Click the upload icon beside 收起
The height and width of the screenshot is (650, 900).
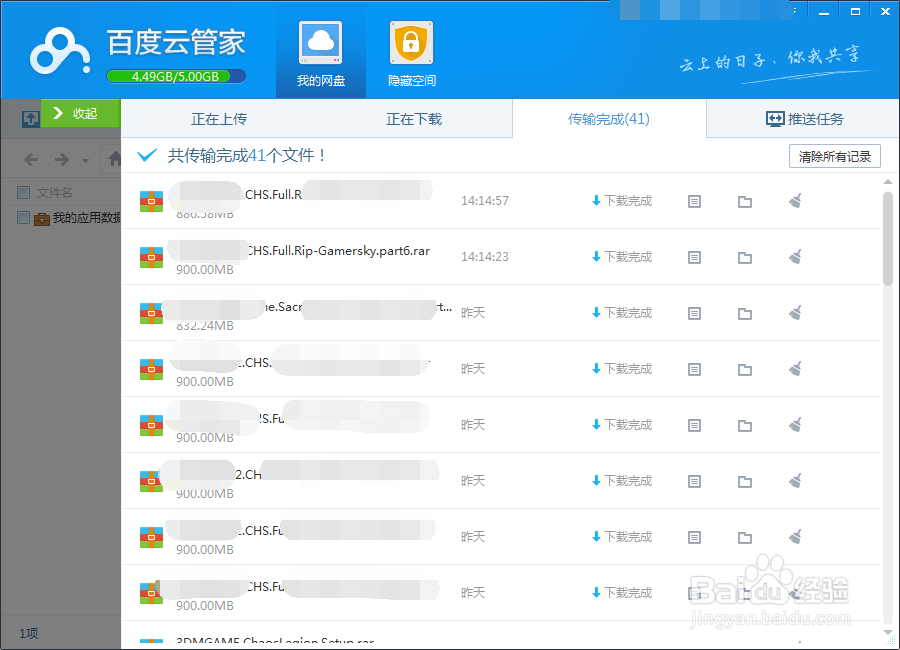pyautogui.click(x=30, y=119)
